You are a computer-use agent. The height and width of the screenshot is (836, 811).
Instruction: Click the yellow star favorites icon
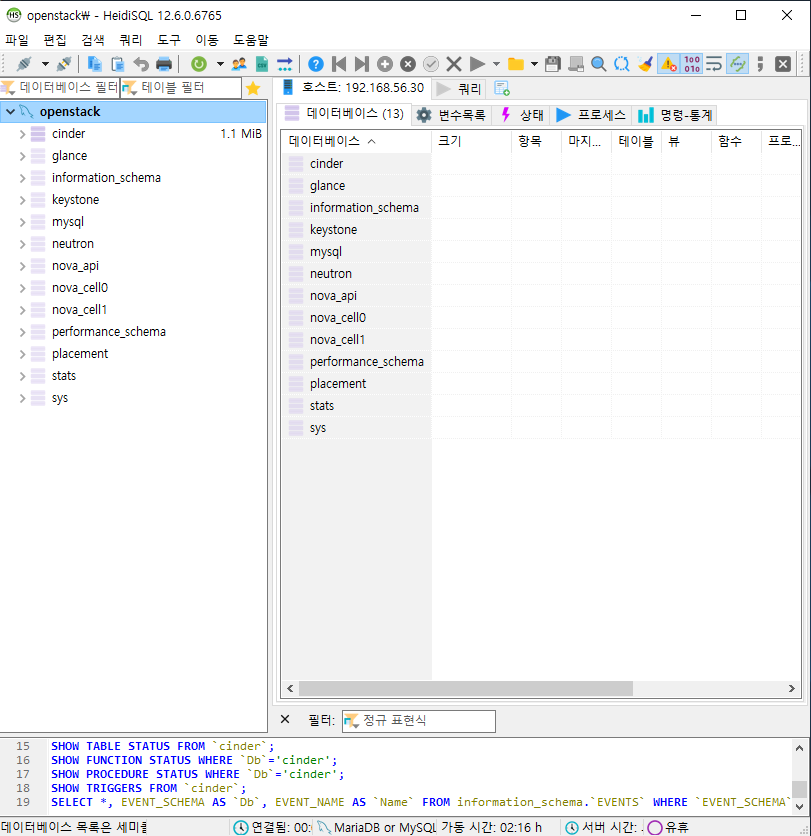253,88
